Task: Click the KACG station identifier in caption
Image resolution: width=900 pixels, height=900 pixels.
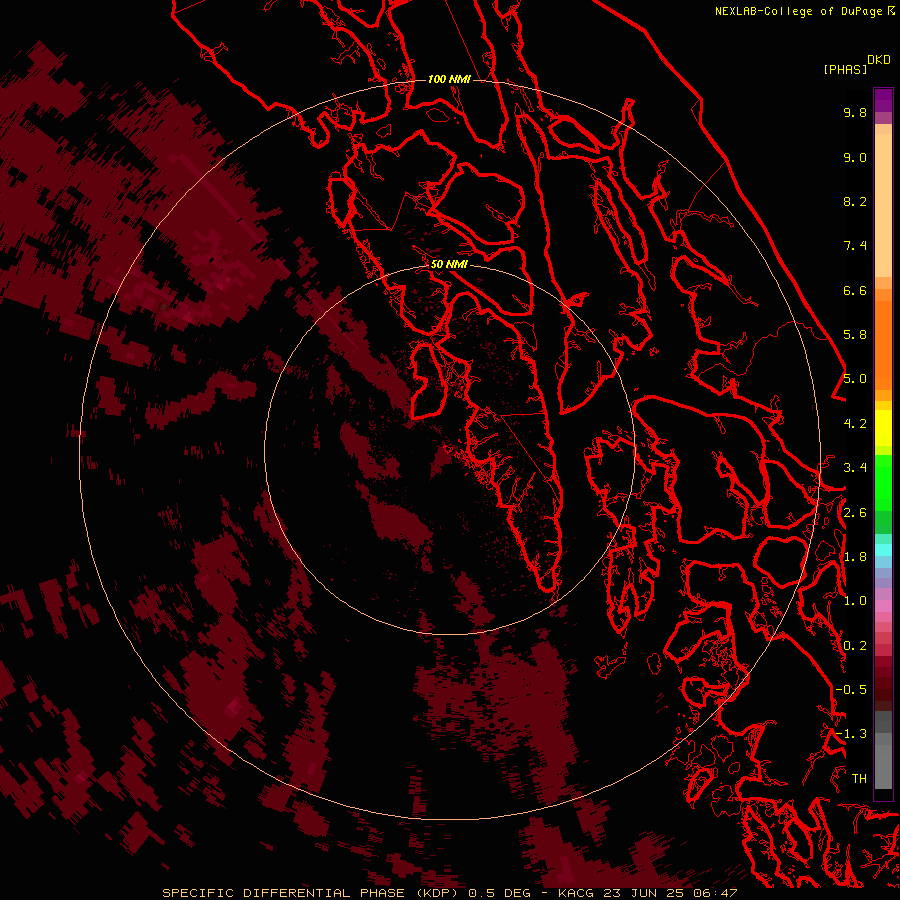Action: point(576,893)
